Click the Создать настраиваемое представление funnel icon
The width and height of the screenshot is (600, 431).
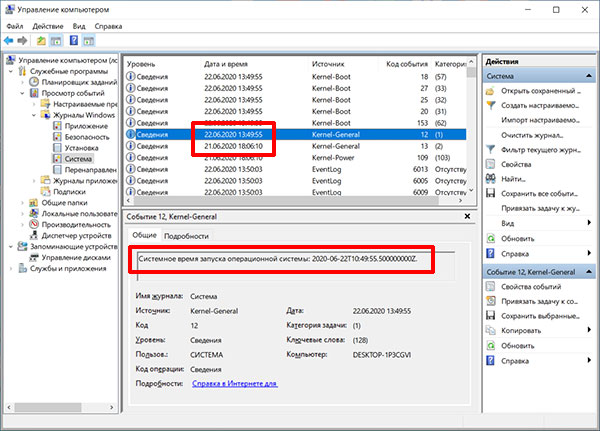(x=491, y=105)
